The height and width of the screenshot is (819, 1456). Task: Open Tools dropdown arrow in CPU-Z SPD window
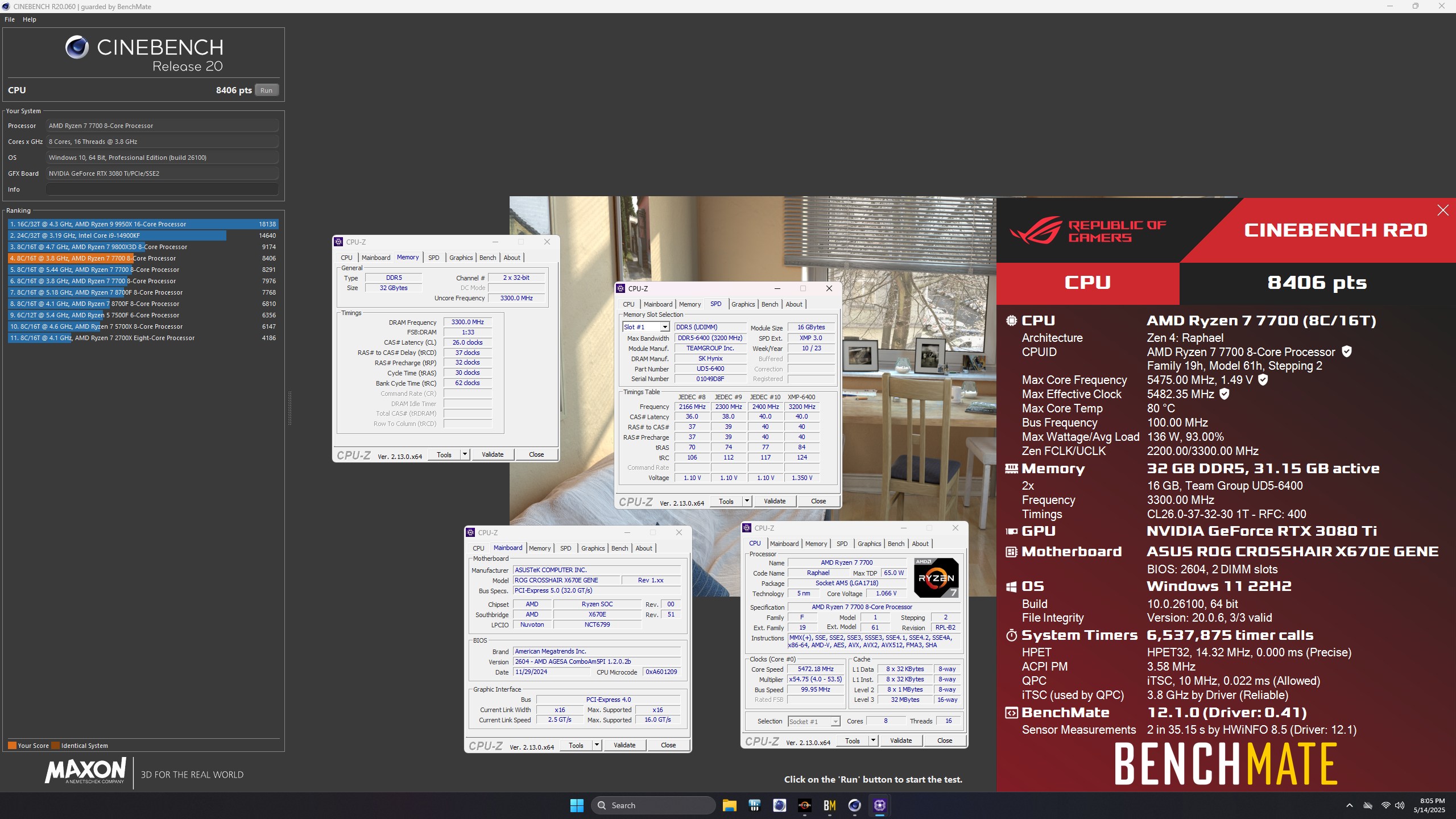[x=747, y=501]
